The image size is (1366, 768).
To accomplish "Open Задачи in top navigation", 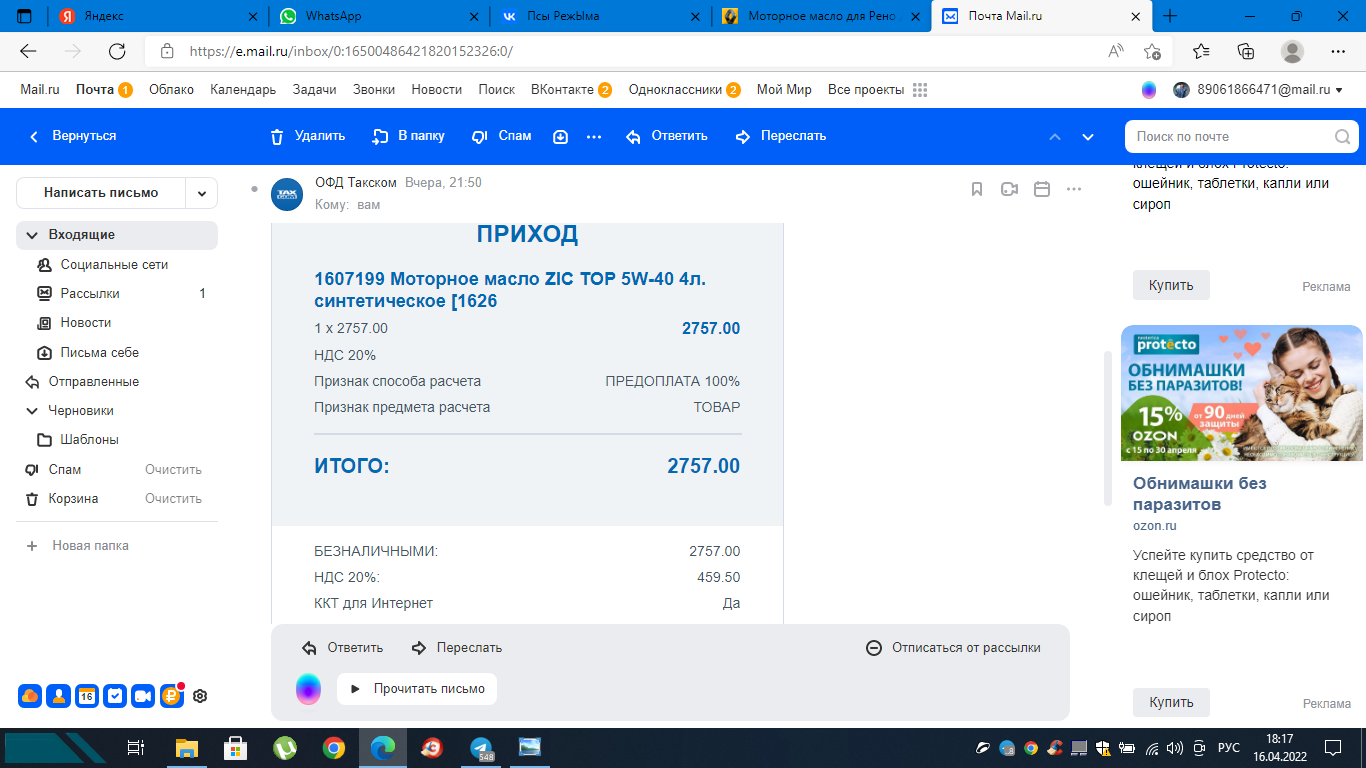I will click(314, 90).
